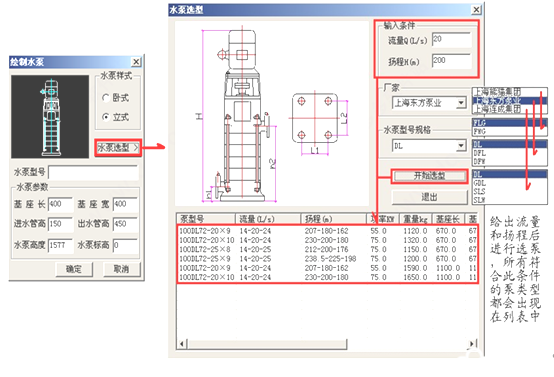Click the 基座长 input field
554x377 pixels.
coord(60,204)
